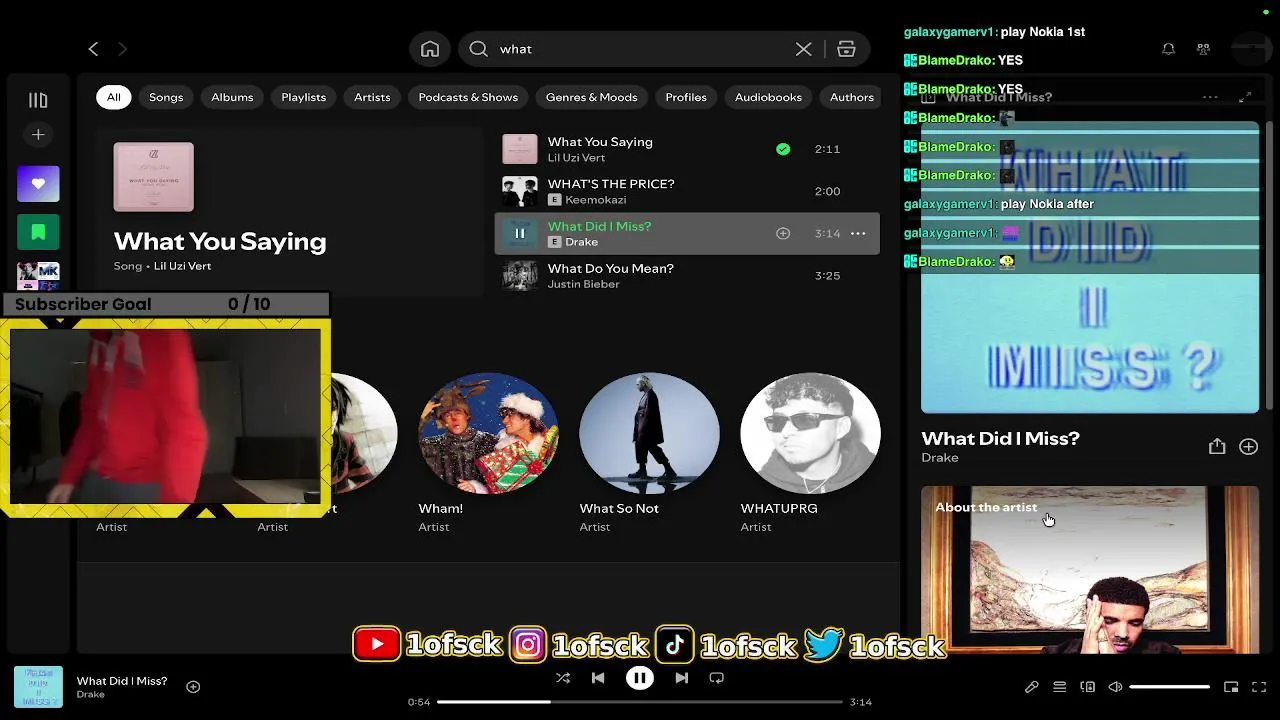The height and width of the screenshot is (720, 1280).
Task: Go back with the left arrow
Action: tap(93, 49)
